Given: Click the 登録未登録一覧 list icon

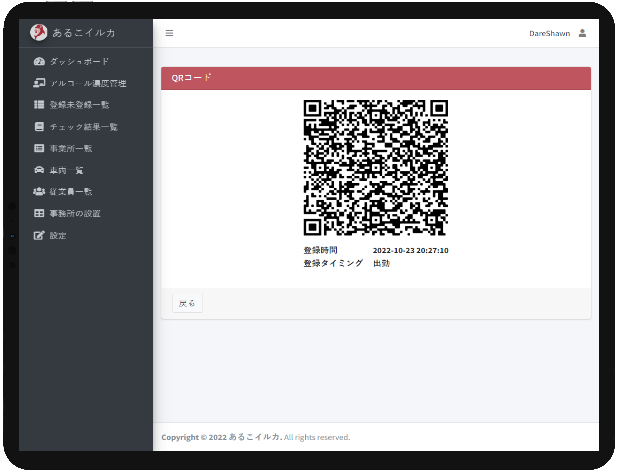Looking at the screenshot, I should click(39, 104).
